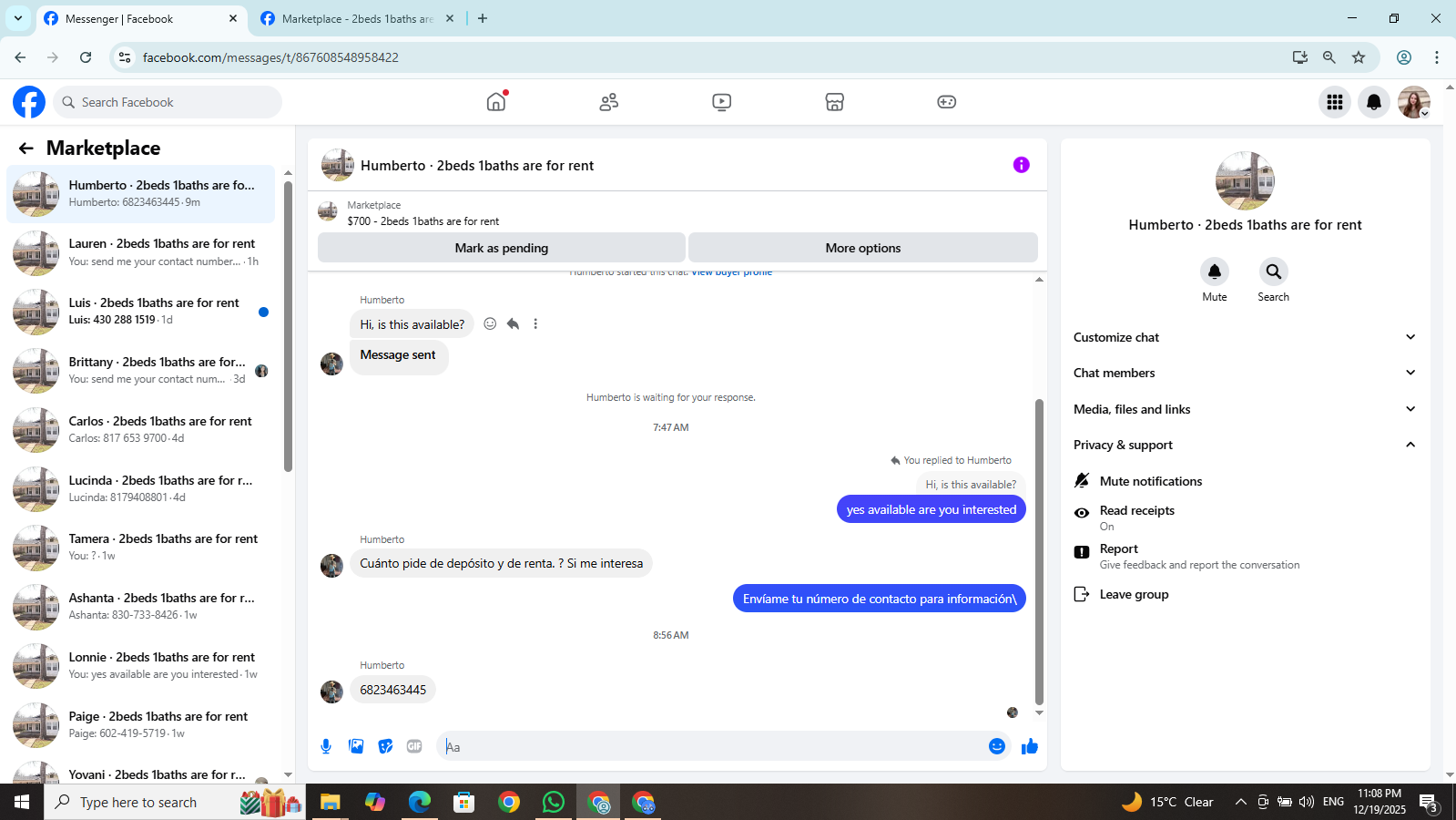1456x820 pixels.
Task: Click the Mark as pending button
Action: coord(502,248)
